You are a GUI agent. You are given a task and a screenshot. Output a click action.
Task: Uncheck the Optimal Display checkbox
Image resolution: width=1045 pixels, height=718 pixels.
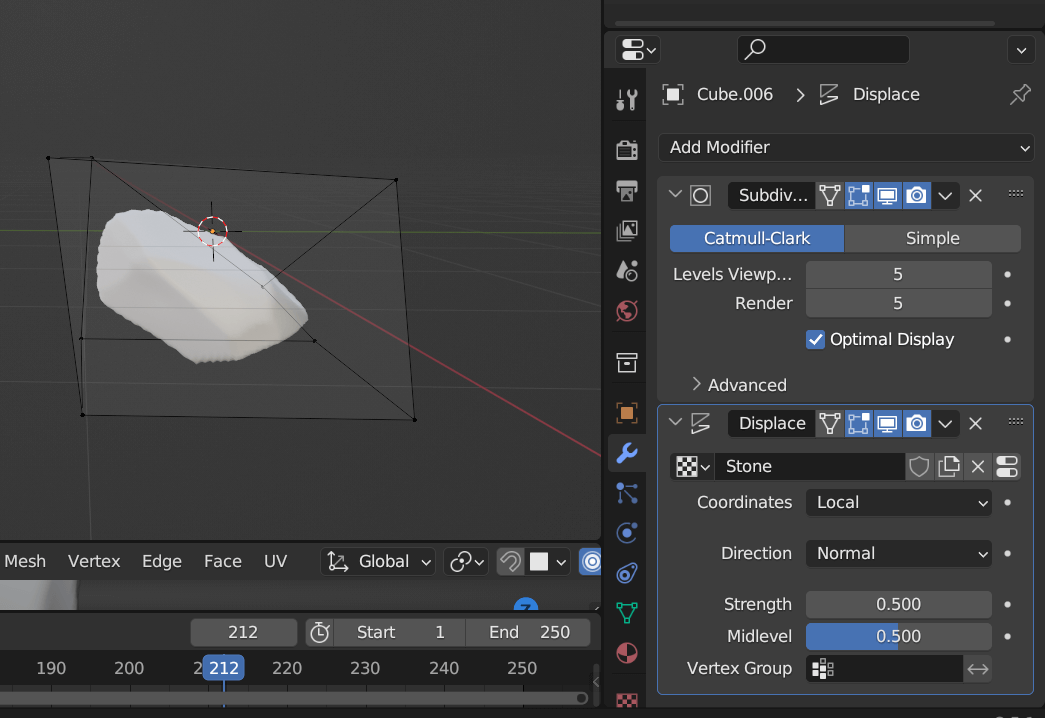pos(815,339)
